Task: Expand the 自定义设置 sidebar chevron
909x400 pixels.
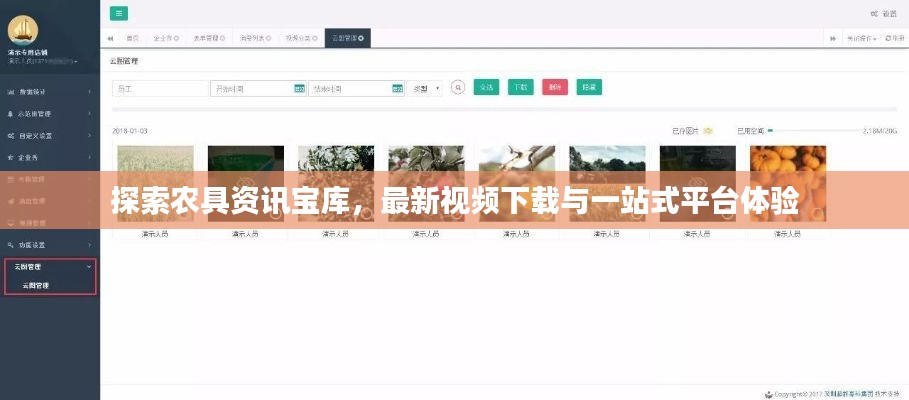Action: (89, 136)
